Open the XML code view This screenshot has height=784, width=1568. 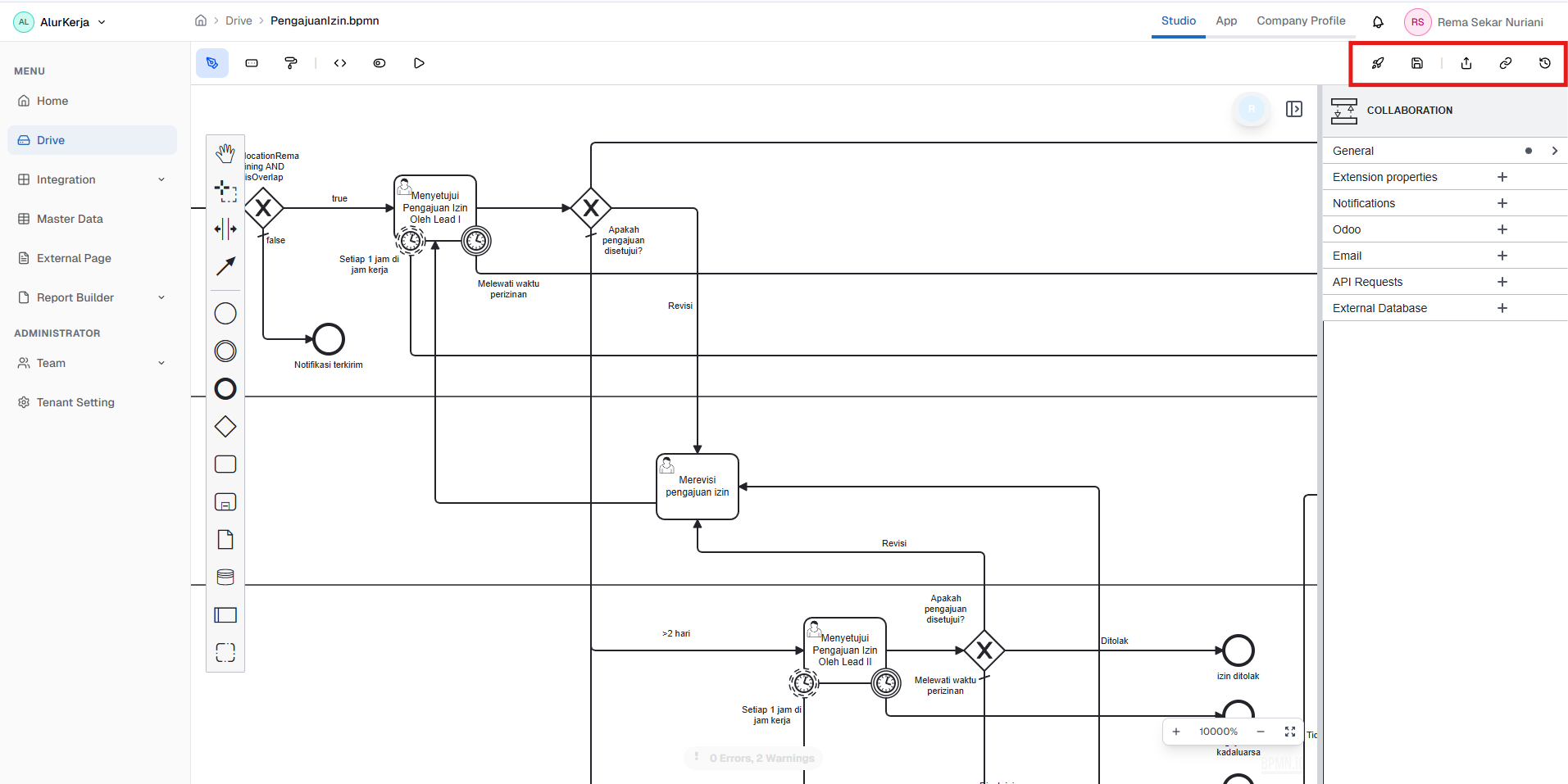pos(339,62)
